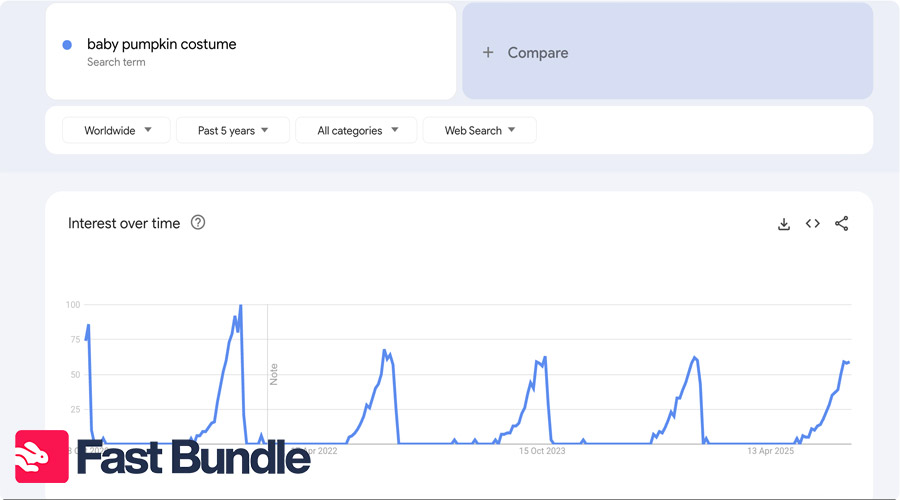Download the Interest over time data
900x500 pixels.
[x=784, y=224]
